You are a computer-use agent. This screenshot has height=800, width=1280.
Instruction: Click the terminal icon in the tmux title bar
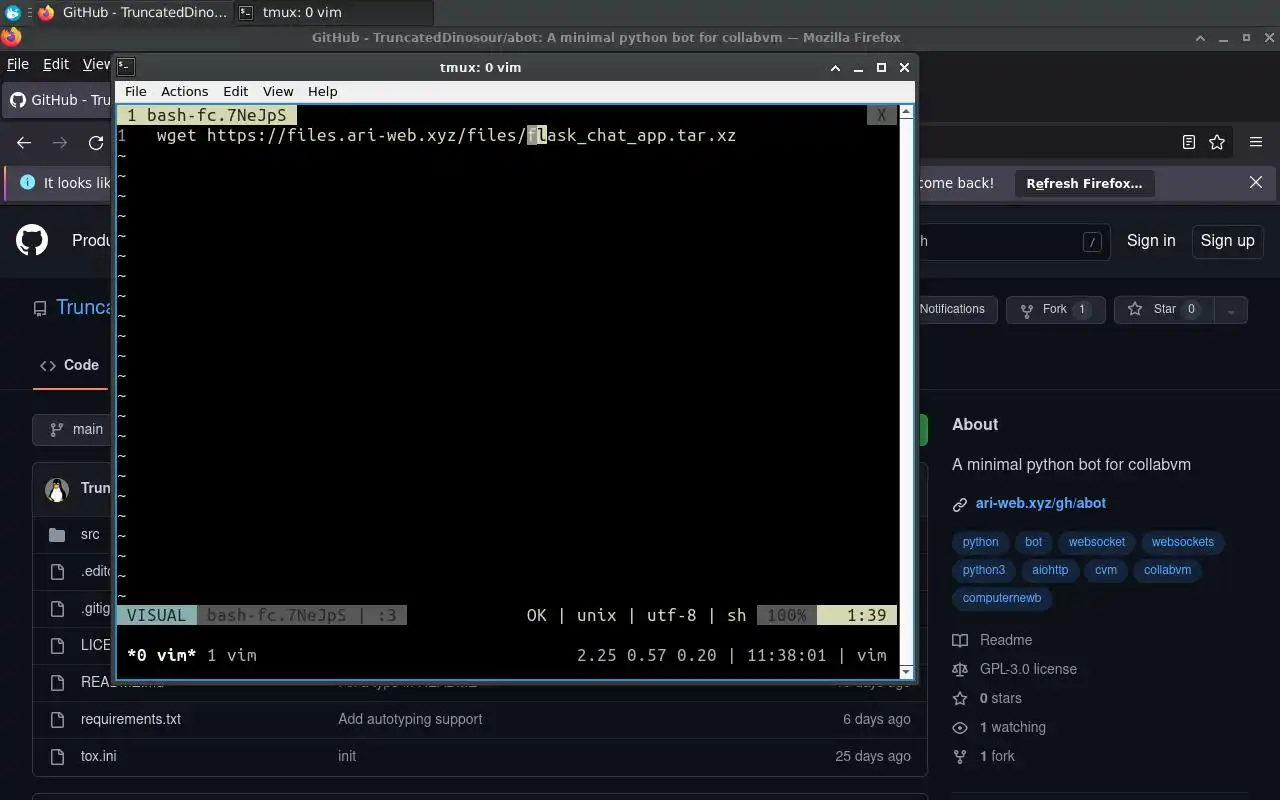[125, 67]
